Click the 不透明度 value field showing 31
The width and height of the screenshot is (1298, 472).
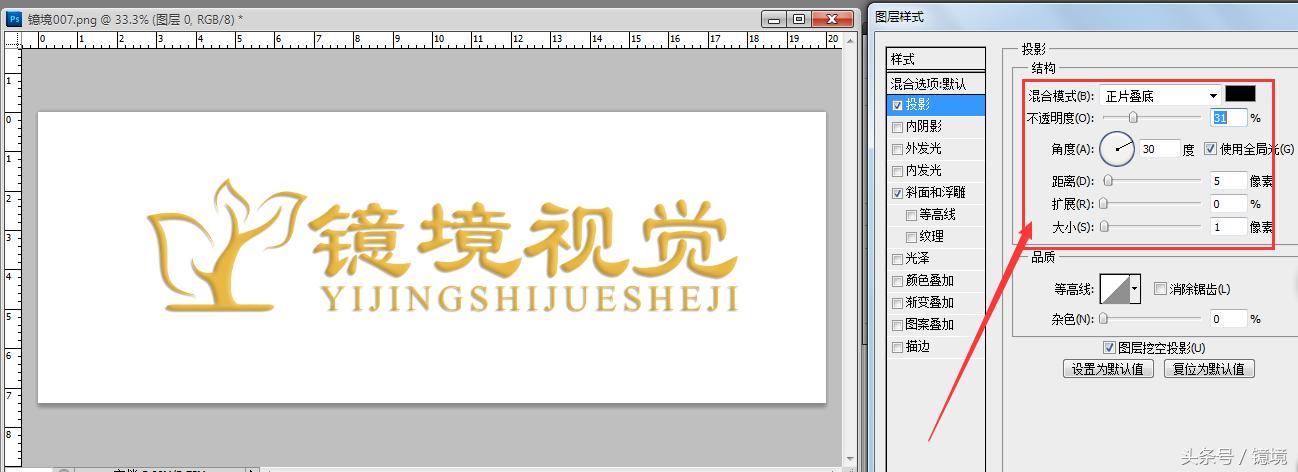point(1228,117)
